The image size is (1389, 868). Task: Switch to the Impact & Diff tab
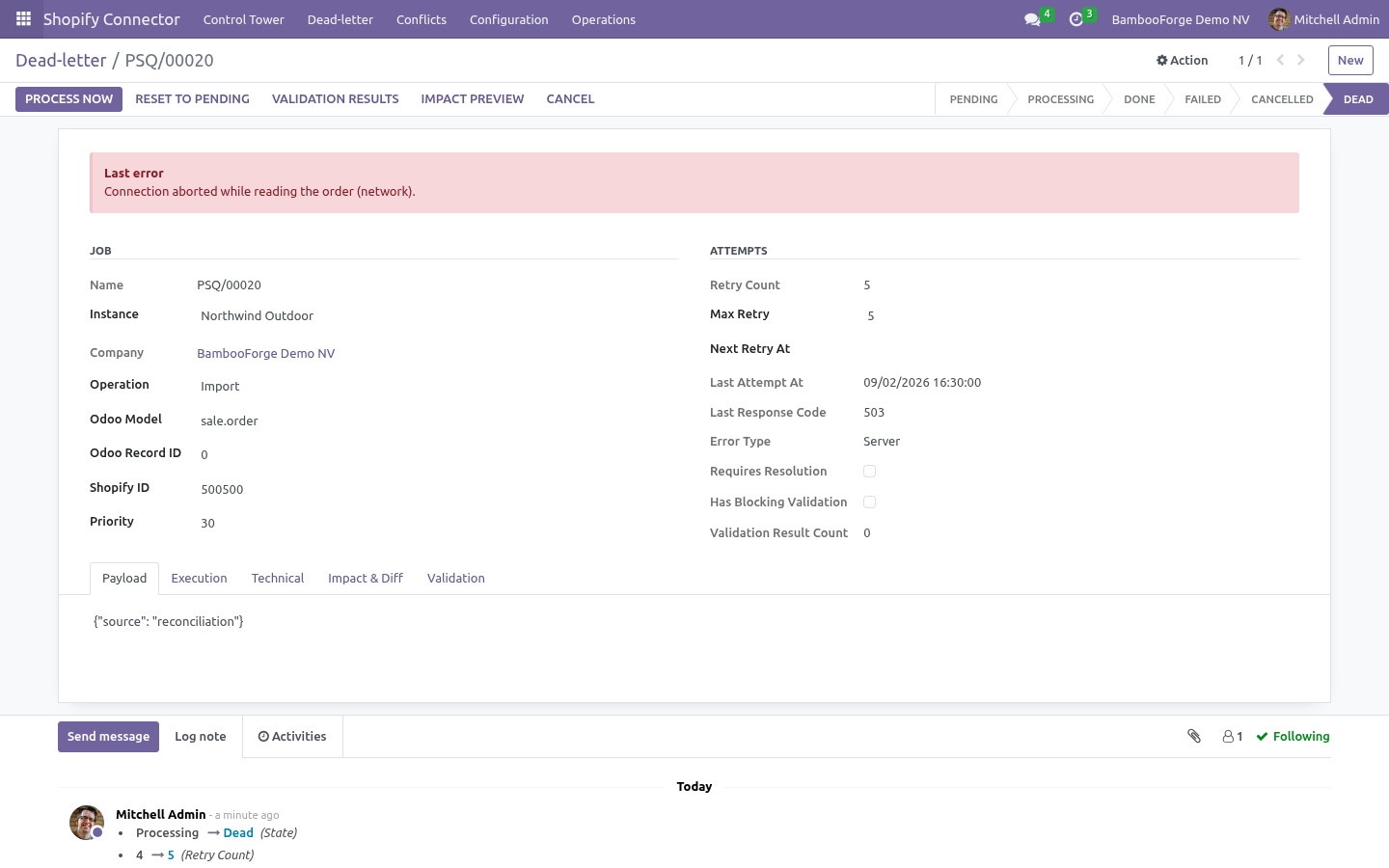[366, 579]
